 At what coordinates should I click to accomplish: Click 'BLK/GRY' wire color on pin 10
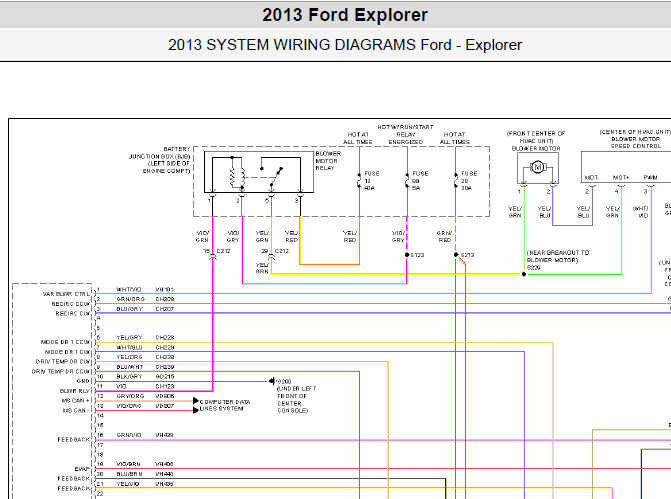(129, 376)
